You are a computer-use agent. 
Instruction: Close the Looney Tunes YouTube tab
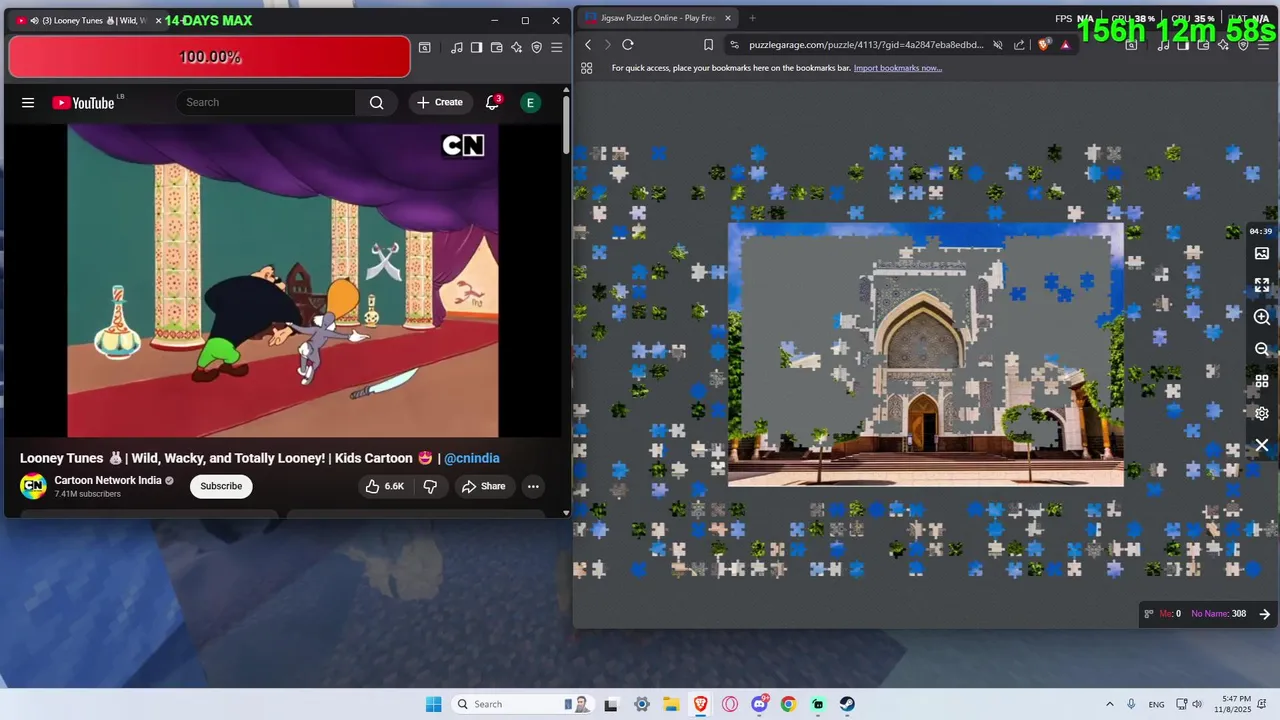(x=158, y=20)
